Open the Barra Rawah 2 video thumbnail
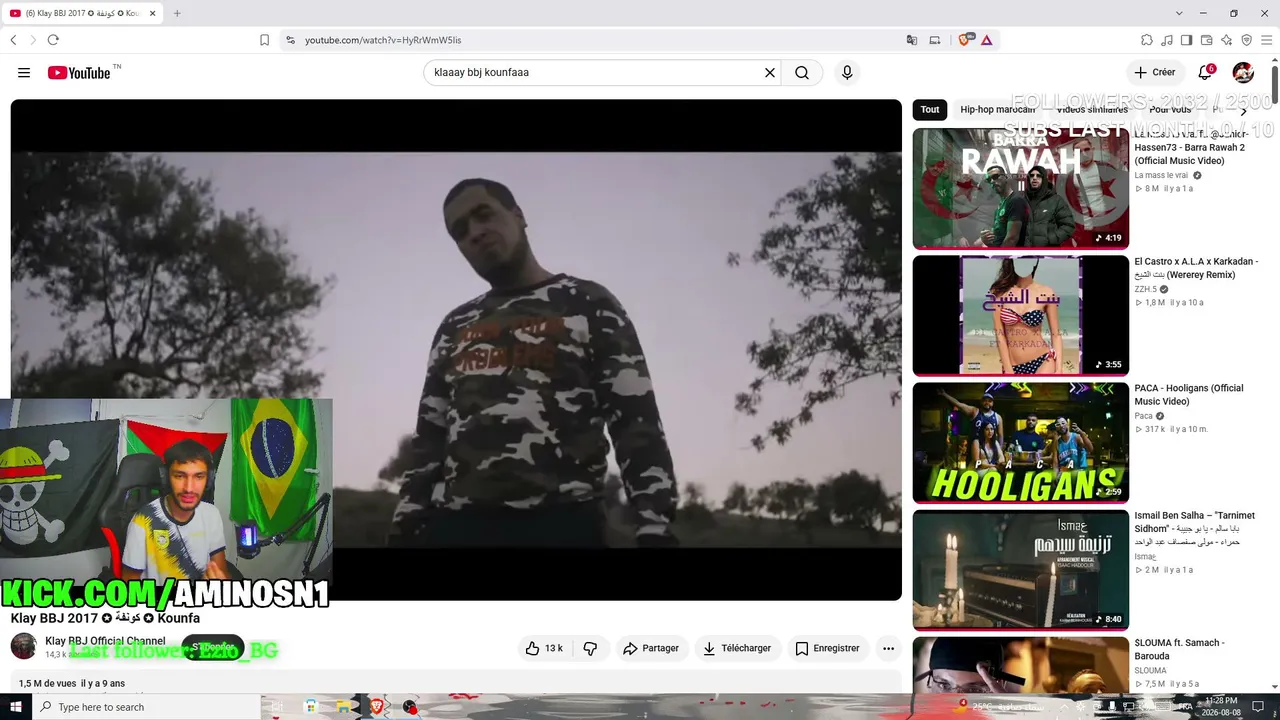The width and height of the screenshot is (1280, 720). [1020, 188]
